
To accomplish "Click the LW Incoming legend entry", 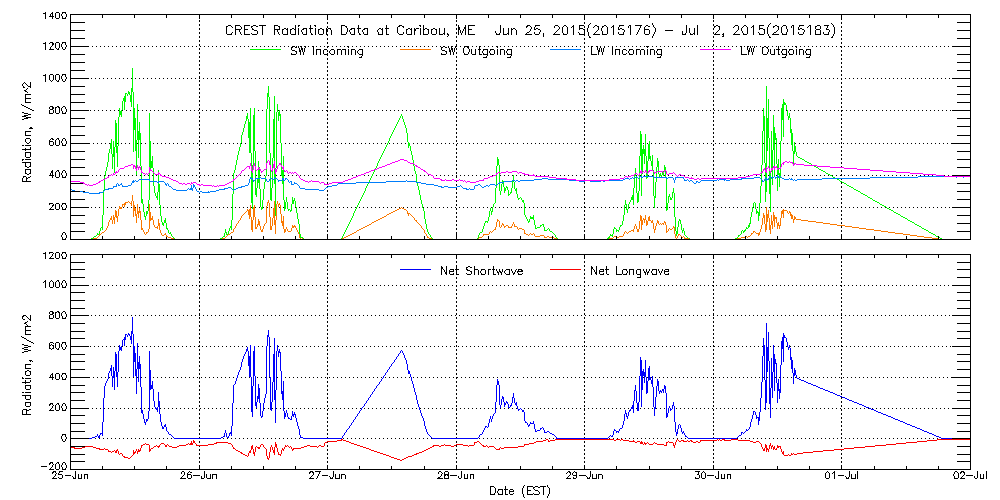I will (x=625, y=51).
